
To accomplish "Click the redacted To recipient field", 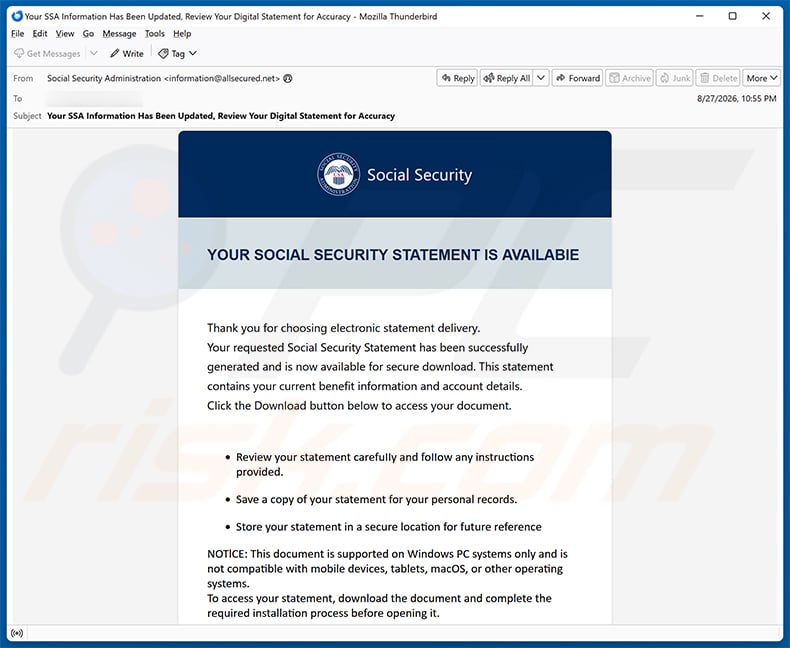I will pyautogui.click(x=94, y=99).
